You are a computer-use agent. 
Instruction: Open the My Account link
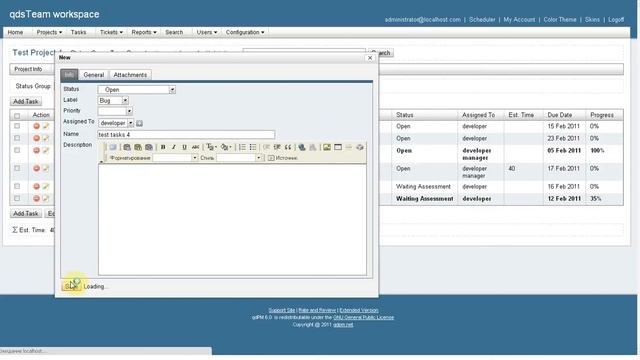point(519,19)
